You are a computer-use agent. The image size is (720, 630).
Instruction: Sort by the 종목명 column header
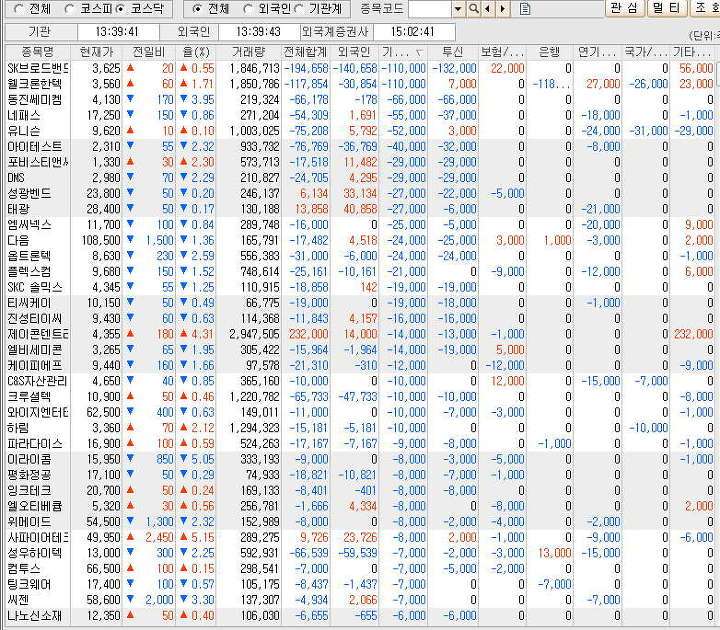[38, 52]
